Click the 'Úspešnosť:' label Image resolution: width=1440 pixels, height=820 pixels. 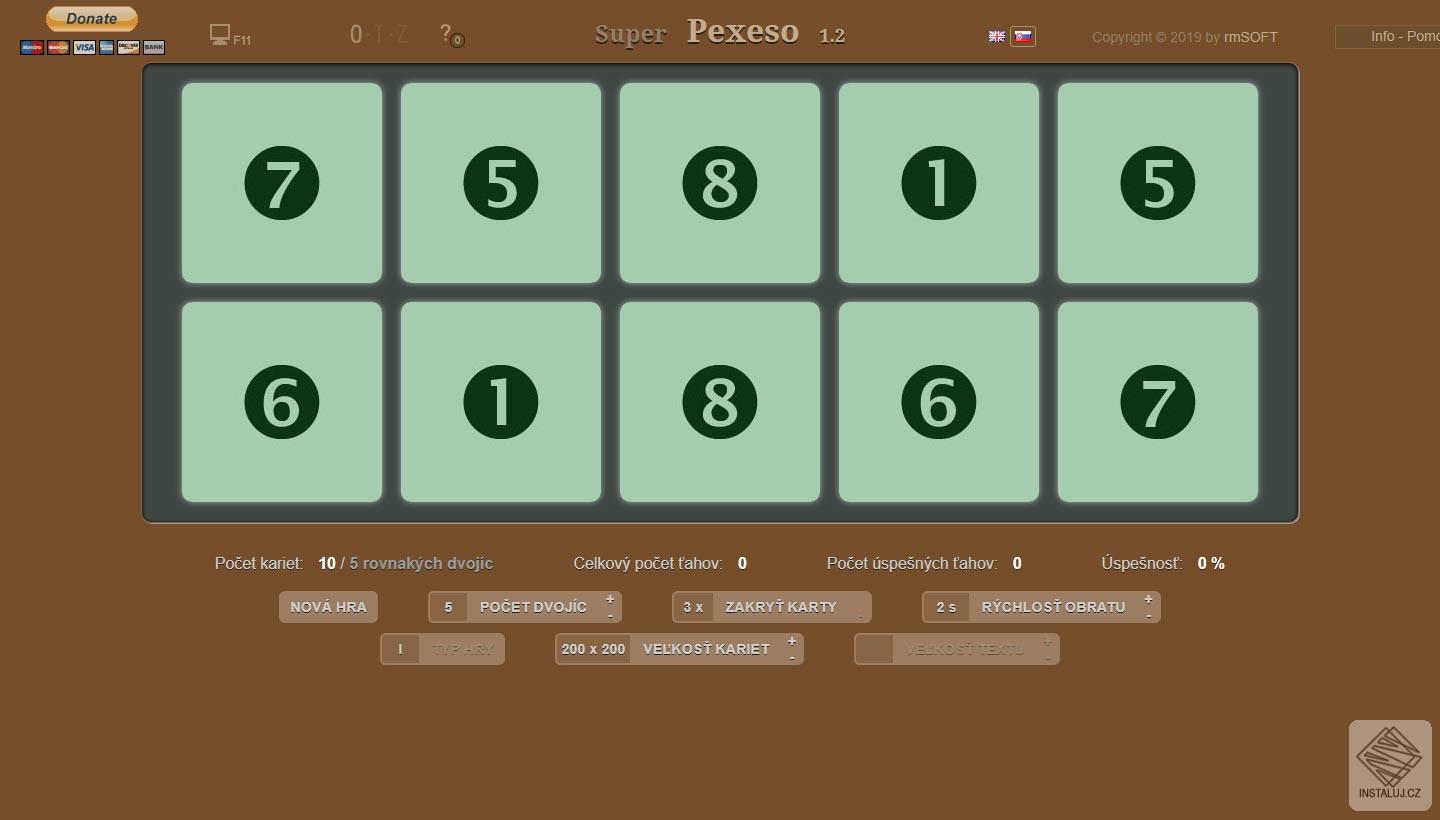1142,563
